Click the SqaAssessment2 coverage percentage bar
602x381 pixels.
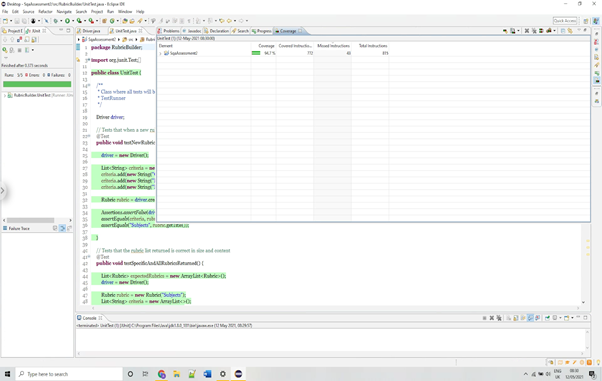click(256, 53)
